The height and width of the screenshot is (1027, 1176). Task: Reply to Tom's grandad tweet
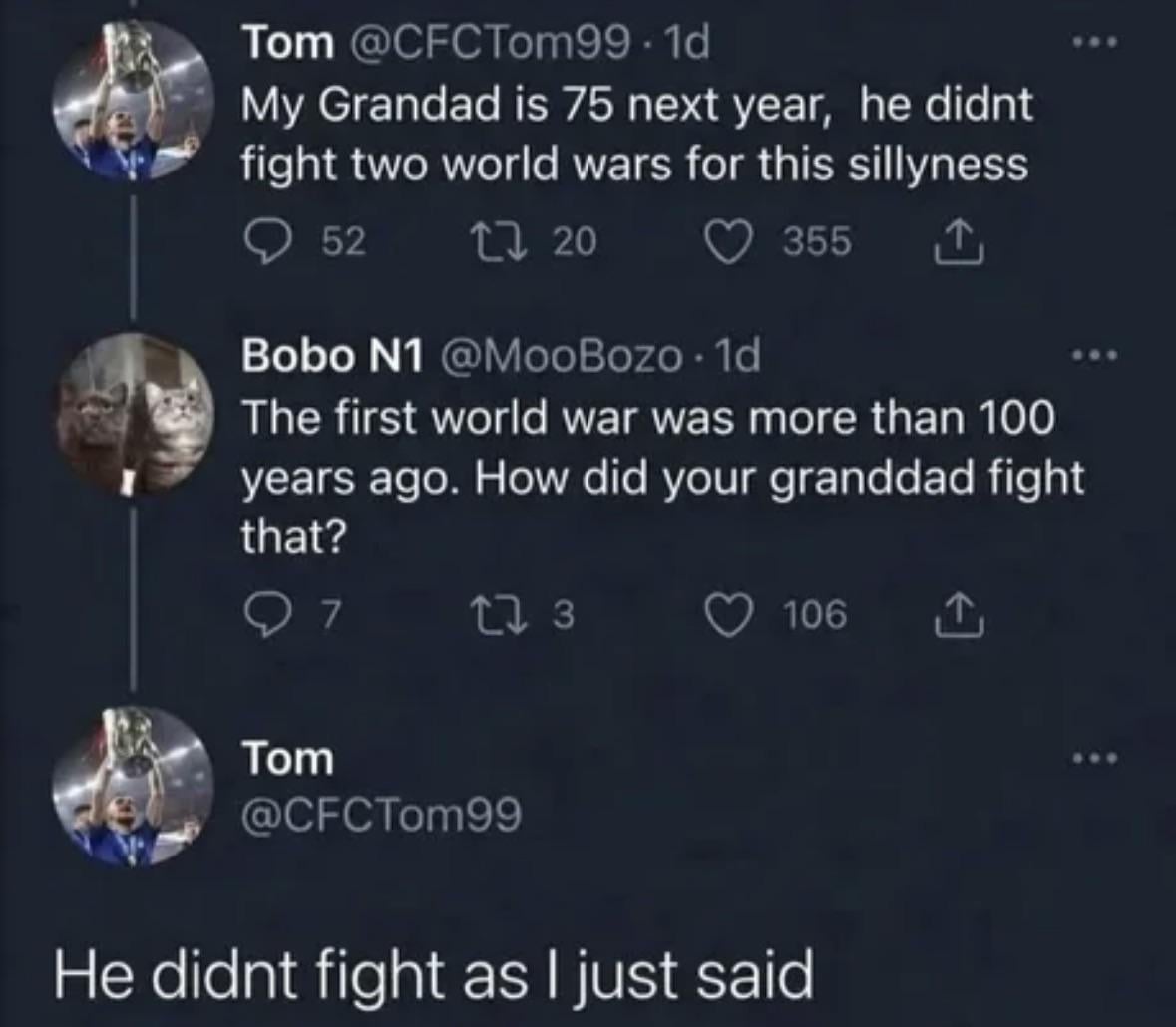click(264, 242)
